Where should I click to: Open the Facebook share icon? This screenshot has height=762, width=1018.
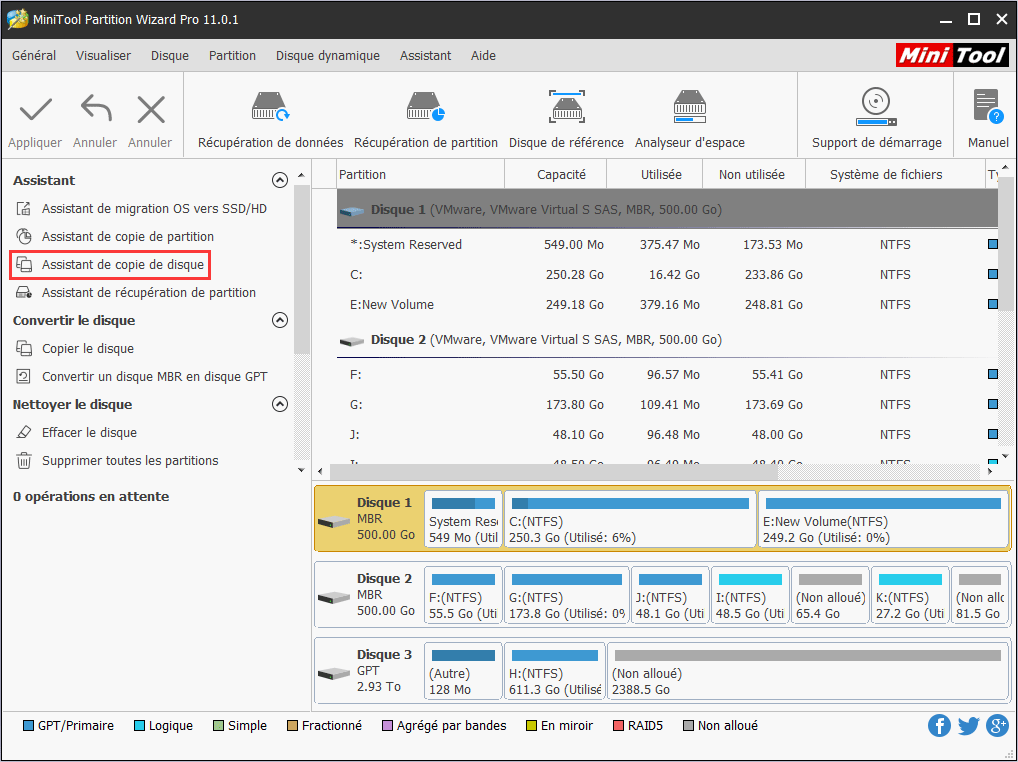point(939,726)
